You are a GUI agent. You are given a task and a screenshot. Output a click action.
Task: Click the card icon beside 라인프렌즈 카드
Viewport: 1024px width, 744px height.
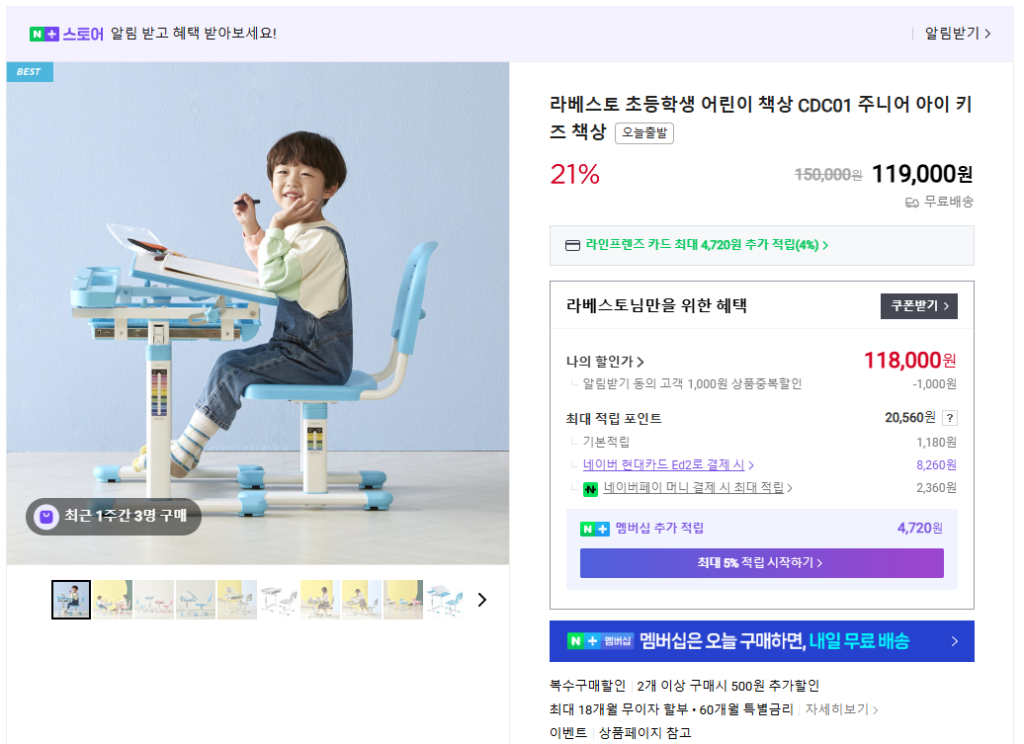(x=573, y=245)
